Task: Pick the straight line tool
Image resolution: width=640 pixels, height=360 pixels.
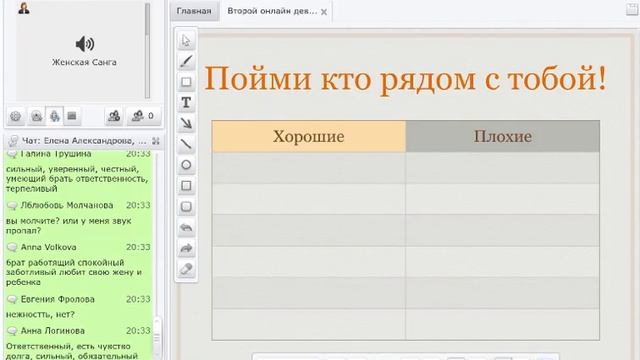Action: pos(186,144)
